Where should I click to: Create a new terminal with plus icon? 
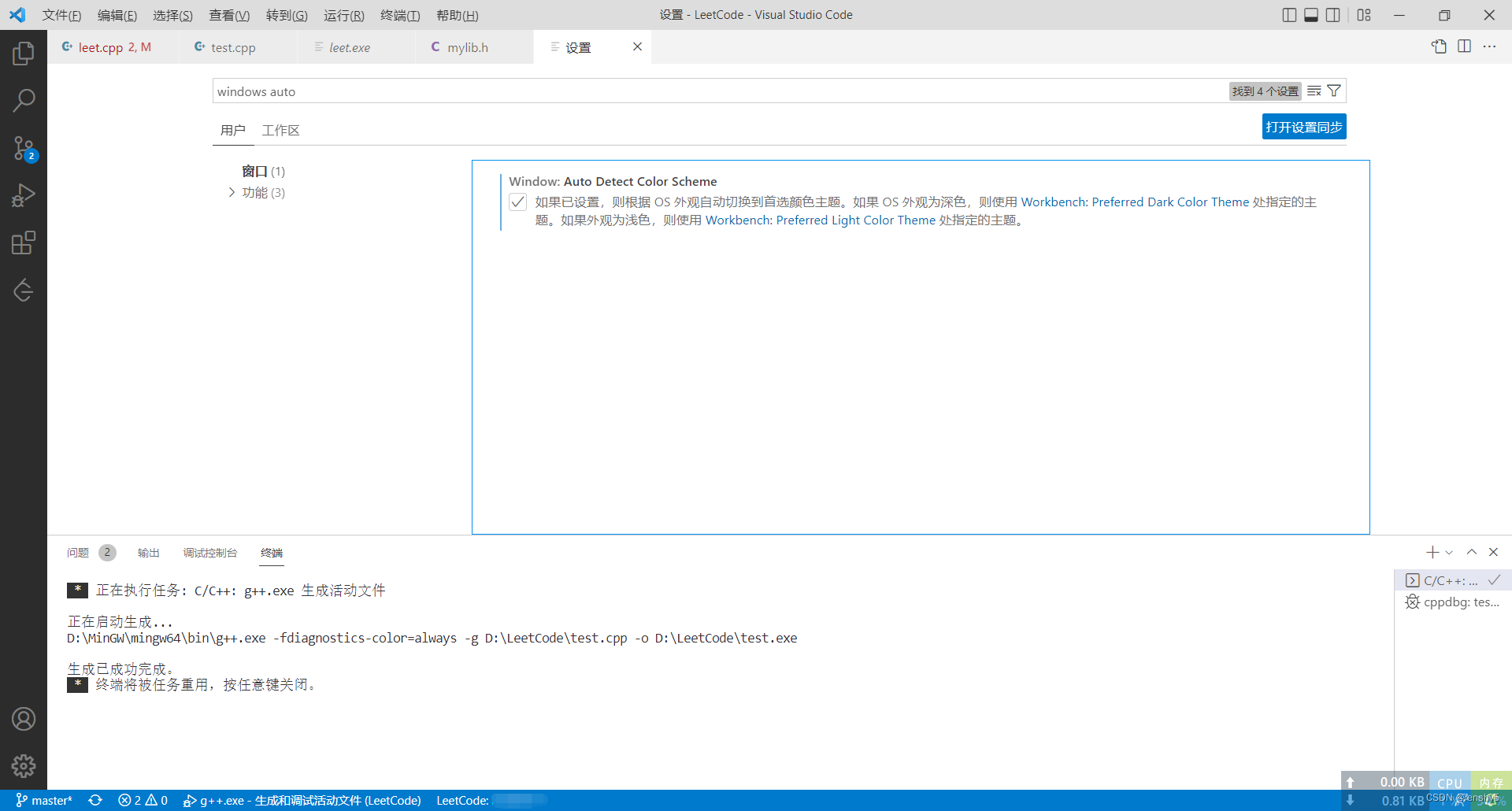tap(1432, 553)
